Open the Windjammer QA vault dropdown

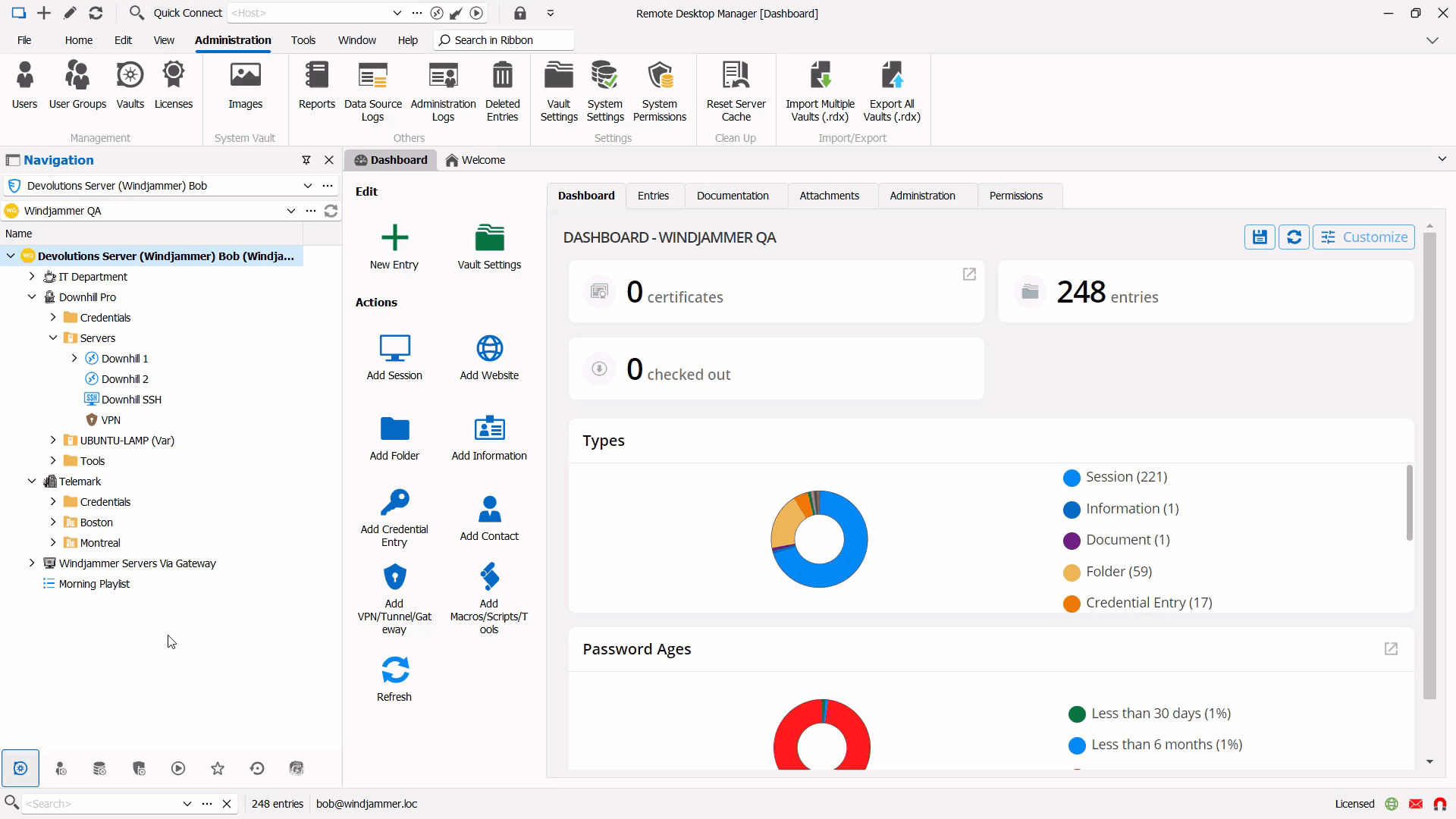click(x=290, y=211)
